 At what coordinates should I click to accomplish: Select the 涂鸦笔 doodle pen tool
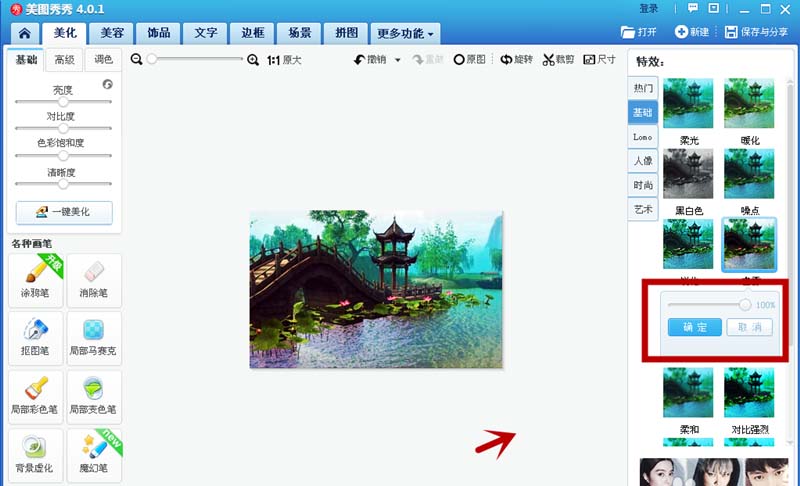[35, 280]
